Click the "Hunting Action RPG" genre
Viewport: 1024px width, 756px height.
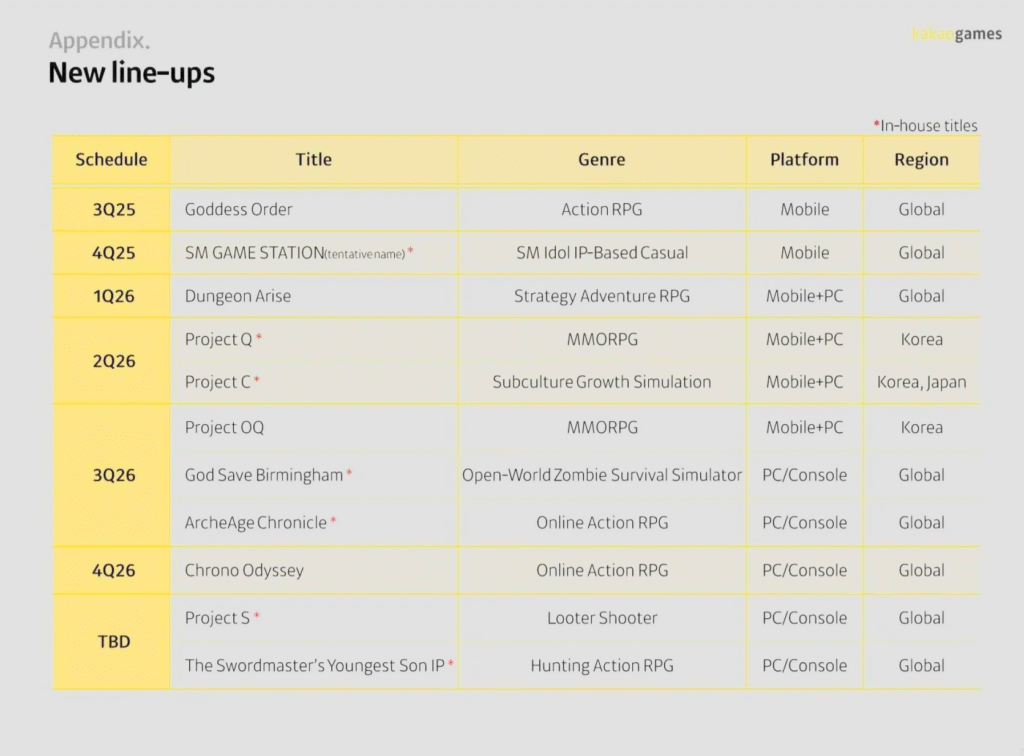601,666
